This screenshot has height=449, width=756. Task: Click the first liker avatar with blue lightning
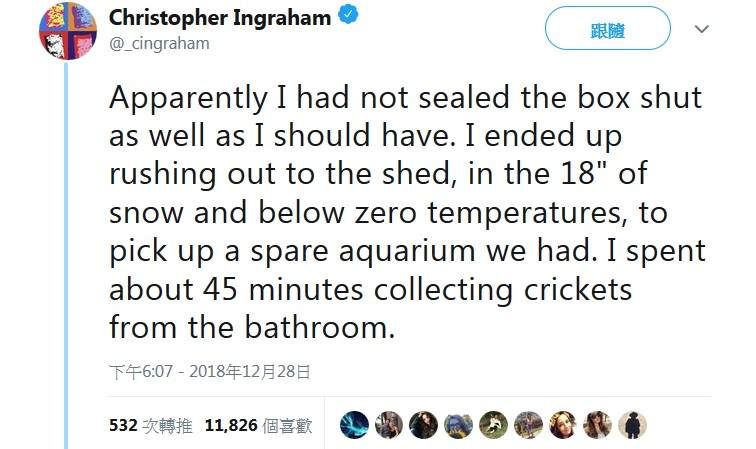(x=354, y=425)
